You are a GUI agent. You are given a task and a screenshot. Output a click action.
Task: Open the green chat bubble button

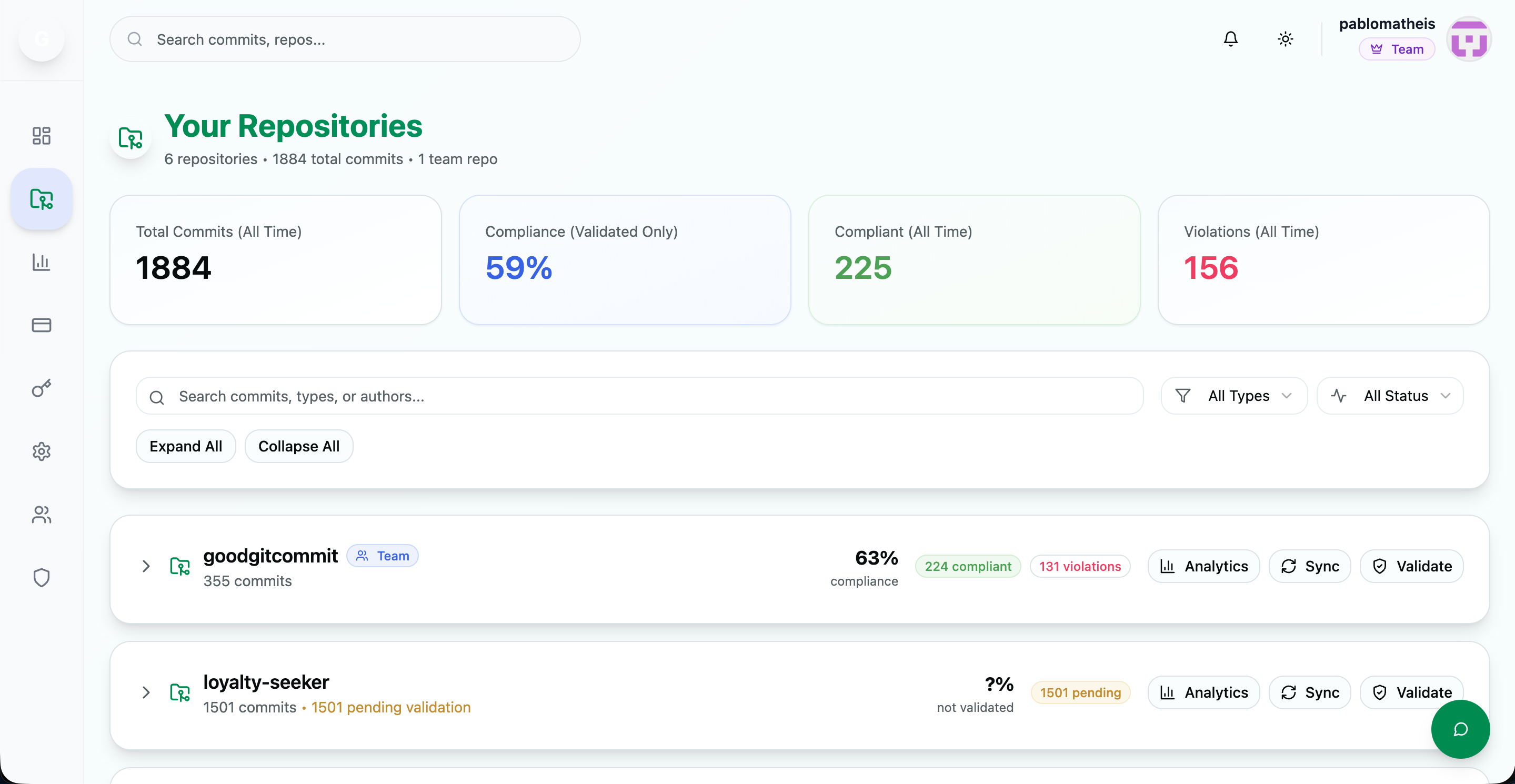tap(1460, 729)
